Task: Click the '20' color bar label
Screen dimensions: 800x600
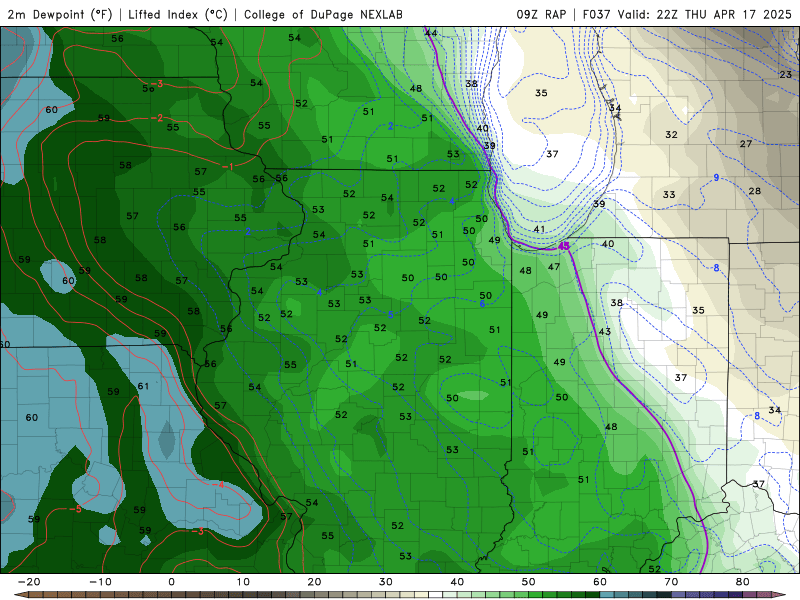Action: (314, 582)
